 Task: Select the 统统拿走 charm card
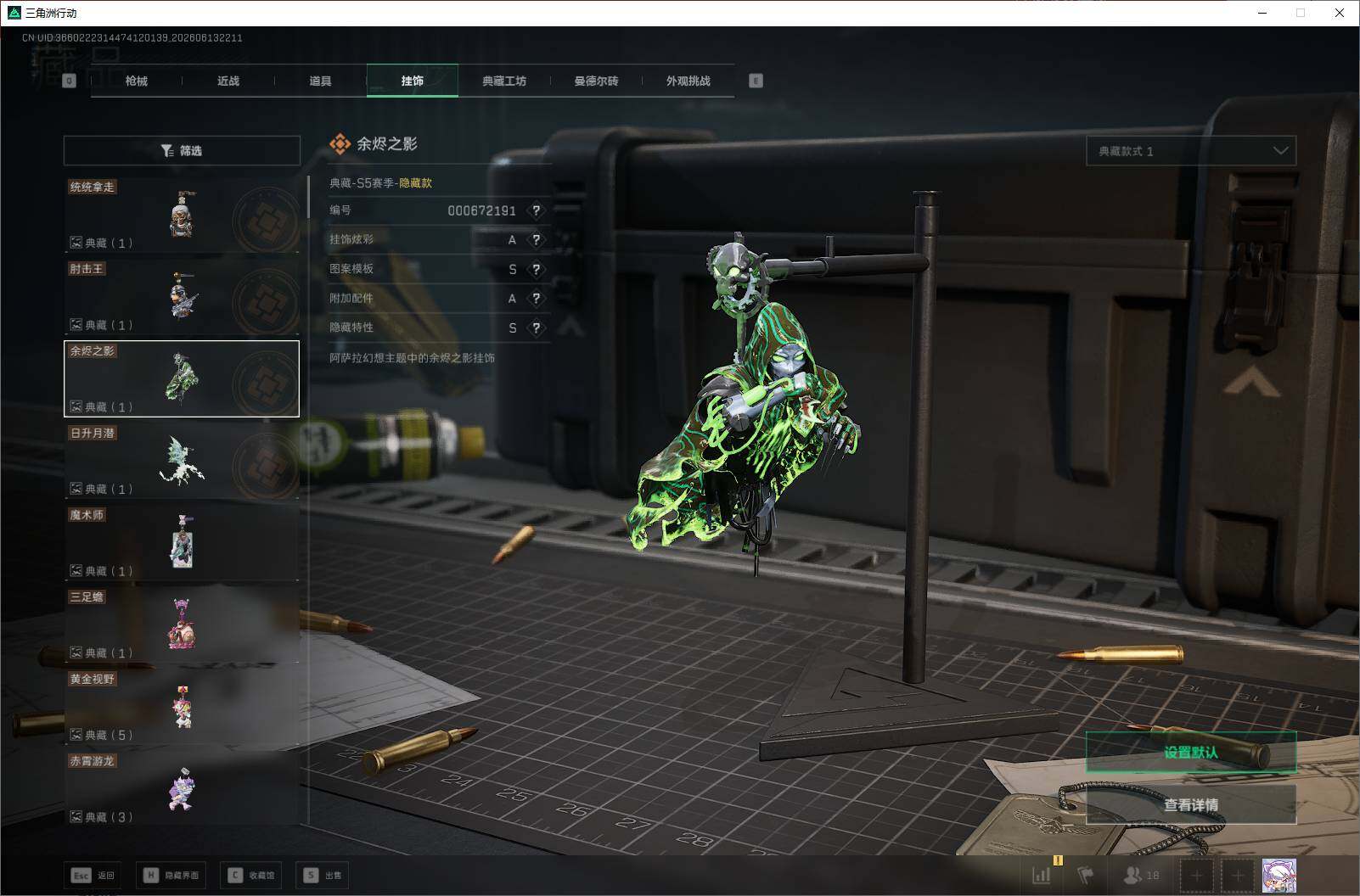pyautogui.click(x=182, y=215)
